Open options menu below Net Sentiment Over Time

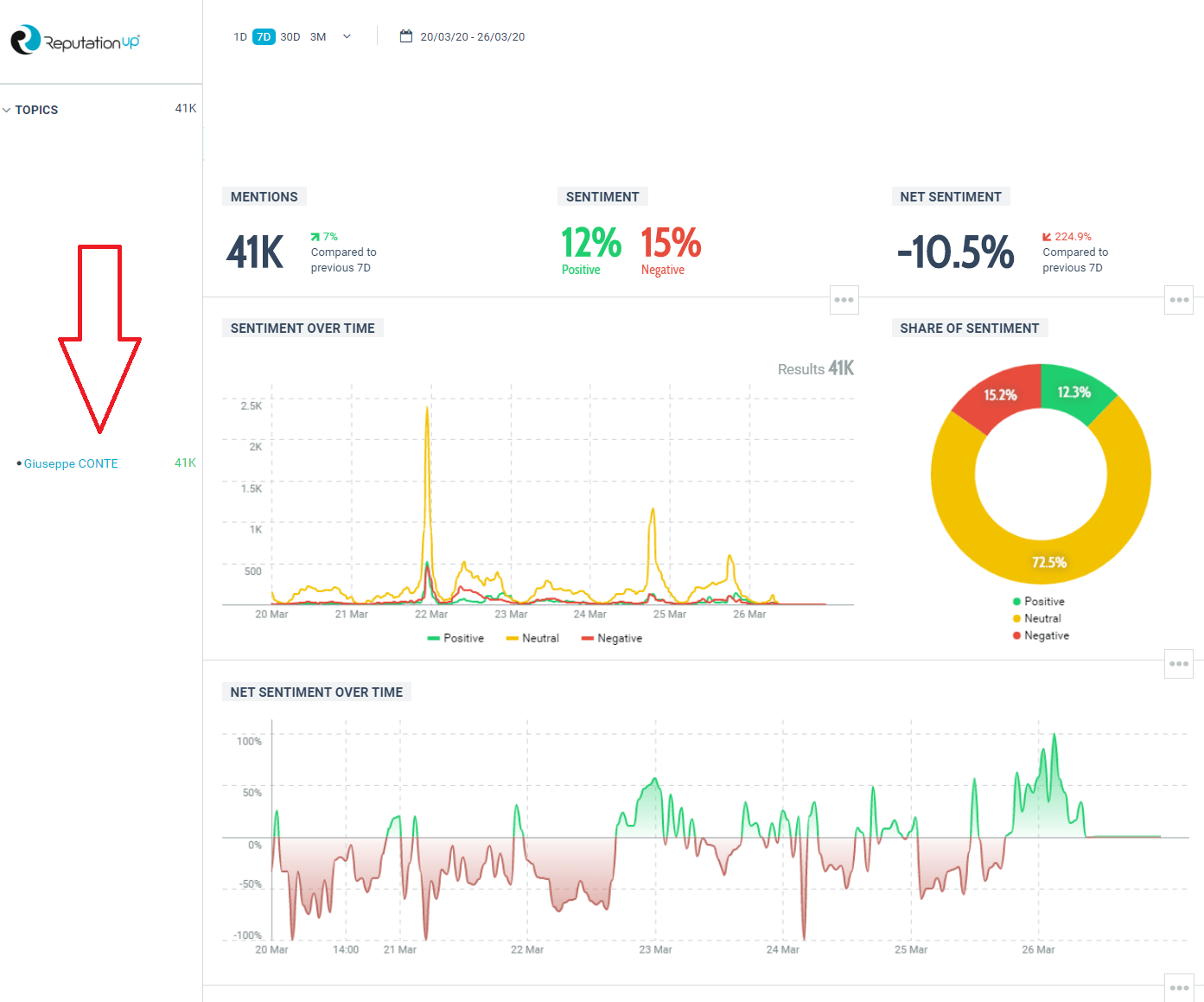tap(1178, 987)
